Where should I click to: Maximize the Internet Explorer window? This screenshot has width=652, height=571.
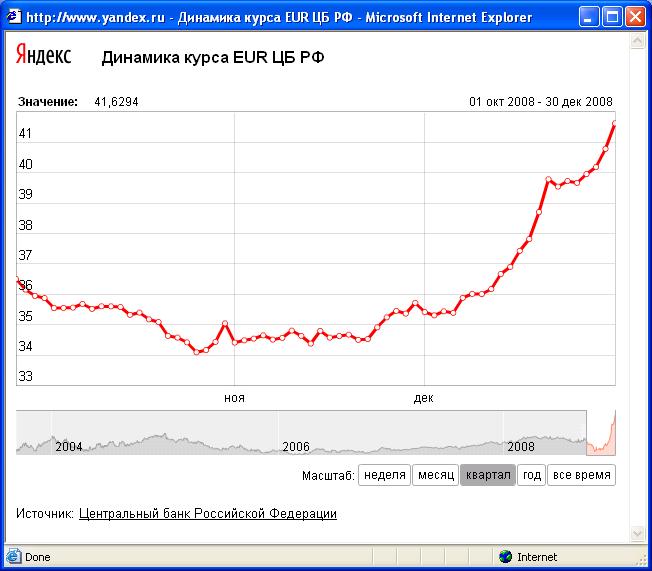pyautogui.click(x=612, y=17)
